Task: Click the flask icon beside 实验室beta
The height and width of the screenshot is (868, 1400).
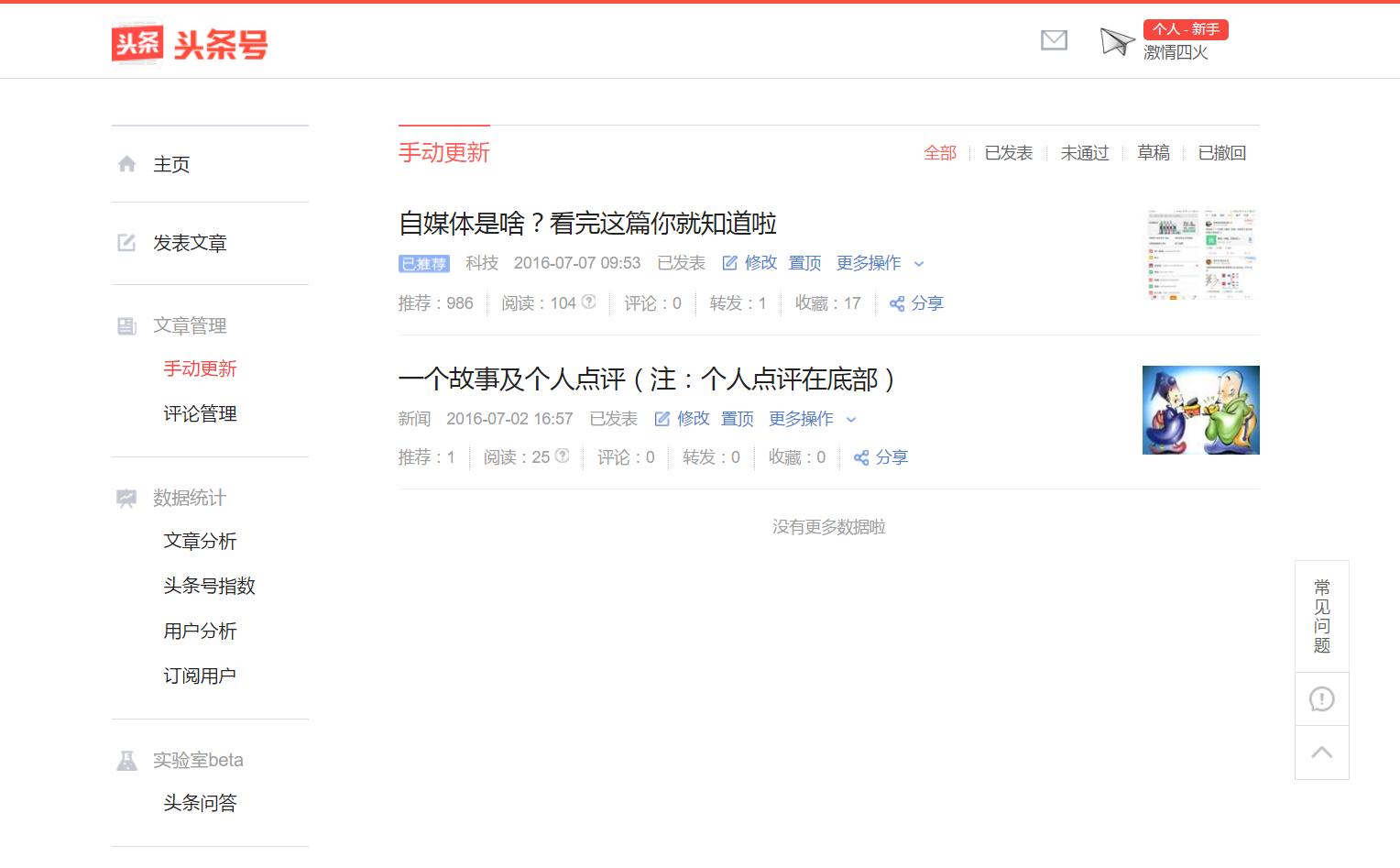Action: pyautogui.click(x=127, y=759)
